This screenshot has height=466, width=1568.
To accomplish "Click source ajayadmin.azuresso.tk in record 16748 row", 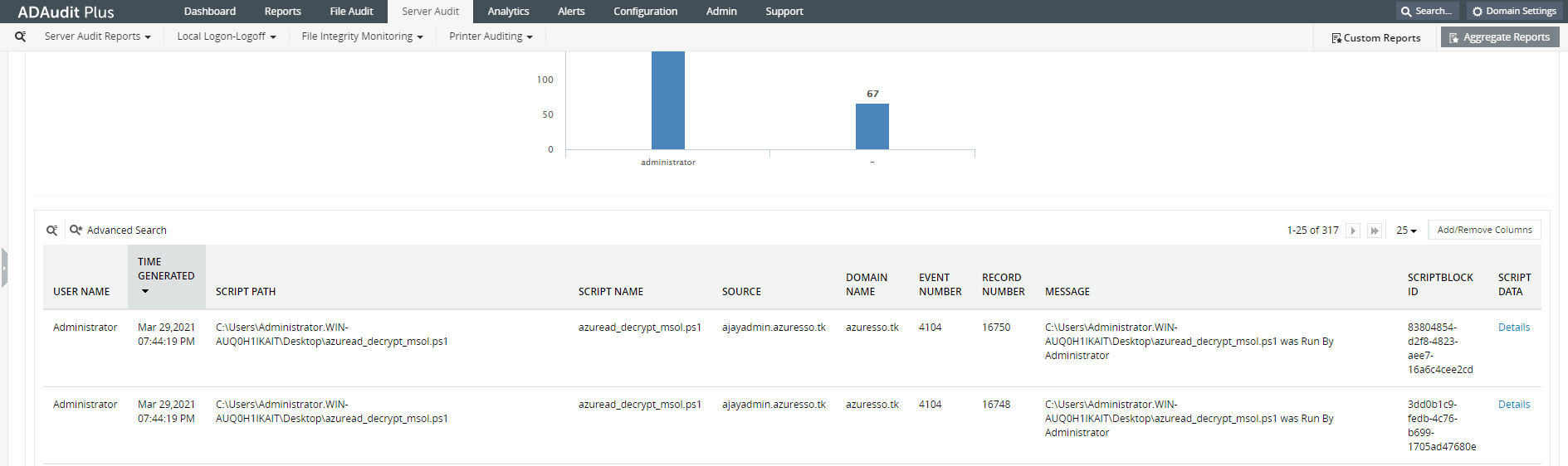I will (774, 405).
